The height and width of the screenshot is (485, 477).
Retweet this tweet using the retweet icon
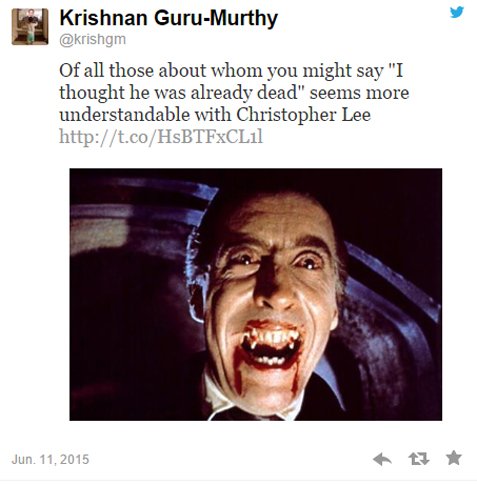[x=419, y=459]
